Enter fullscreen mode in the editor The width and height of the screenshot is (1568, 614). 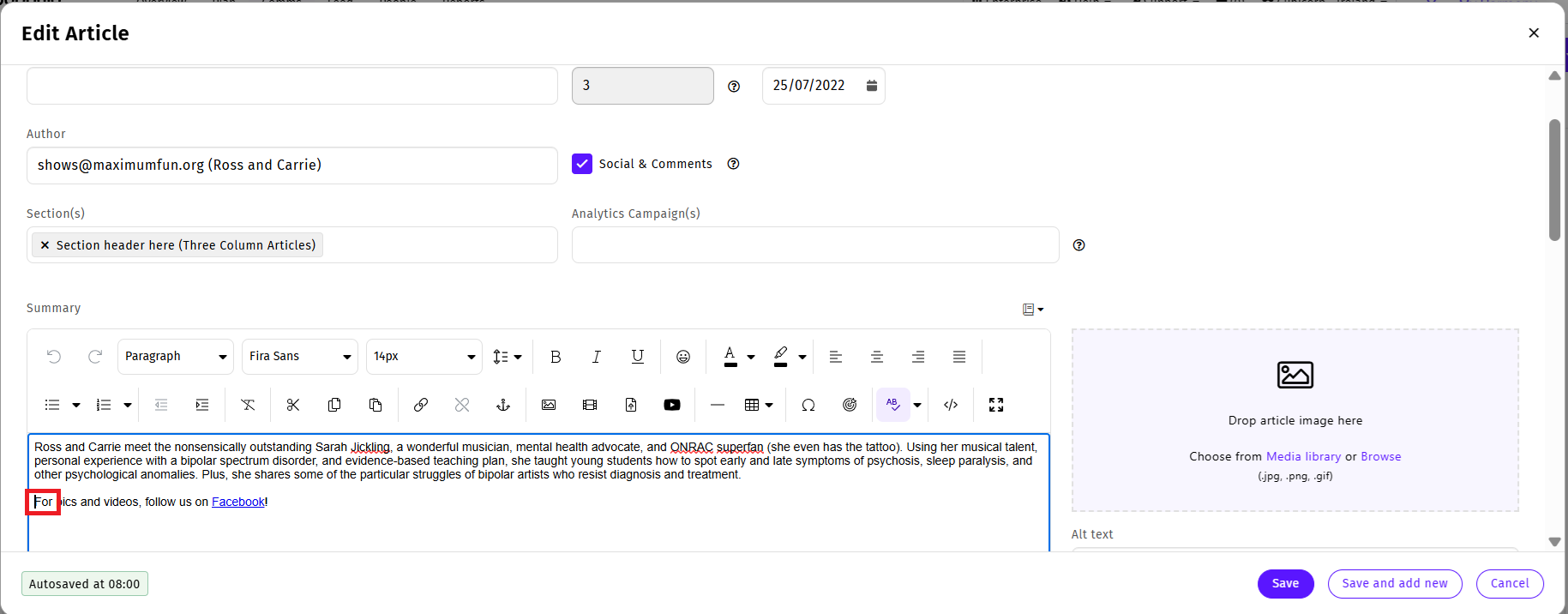tap(996, 405)
